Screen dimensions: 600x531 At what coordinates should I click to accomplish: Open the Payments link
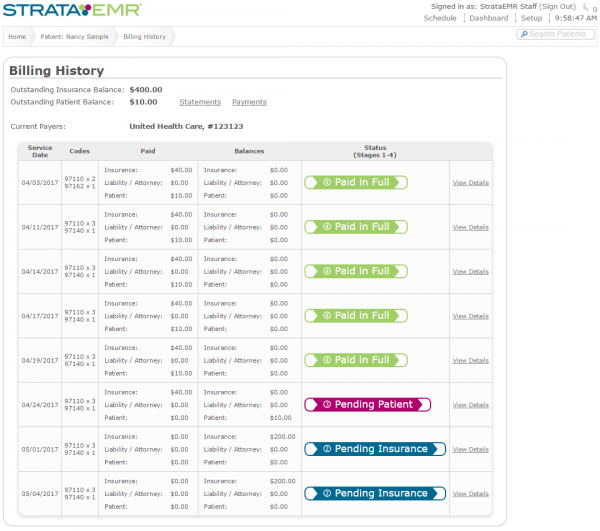tap(249, 102)
